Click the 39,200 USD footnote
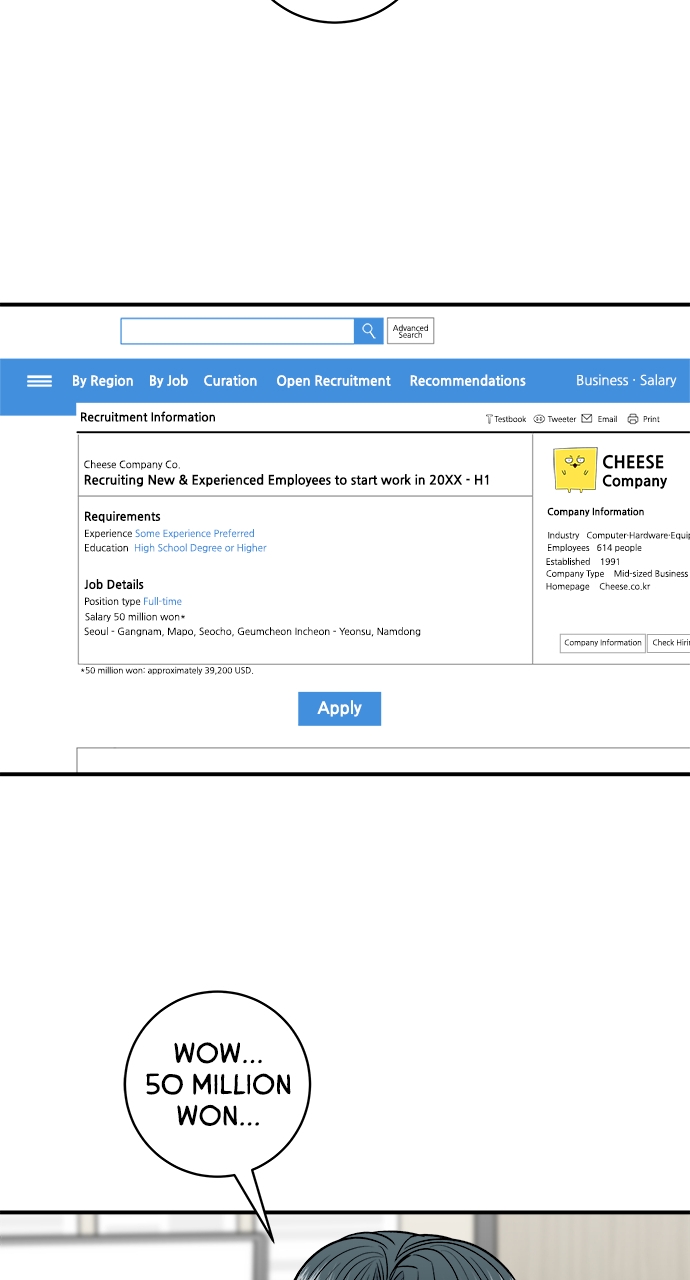This screenshot has width=690, height=1280. click(167, 671)
